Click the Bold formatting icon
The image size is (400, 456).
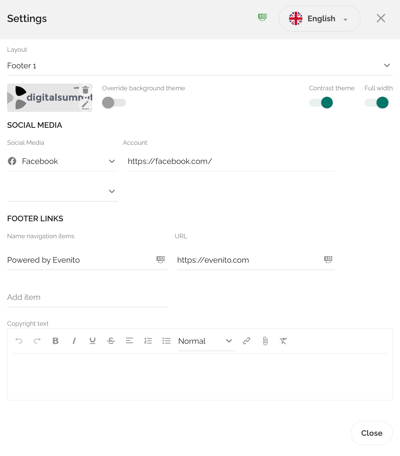pyautogui.click(x=55, y=341)
